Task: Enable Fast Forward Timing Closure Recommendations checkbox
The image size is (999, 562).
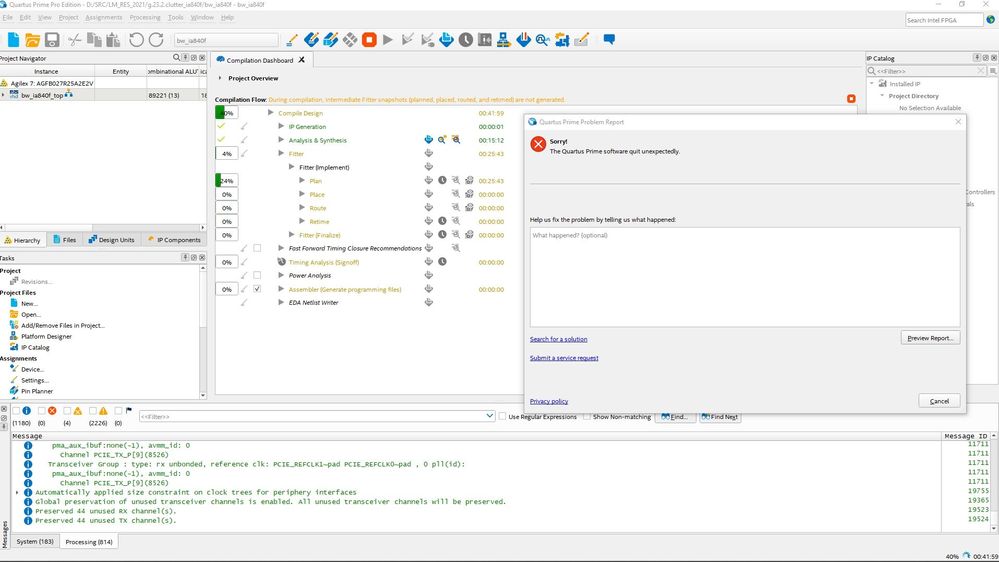Action: 257,248
